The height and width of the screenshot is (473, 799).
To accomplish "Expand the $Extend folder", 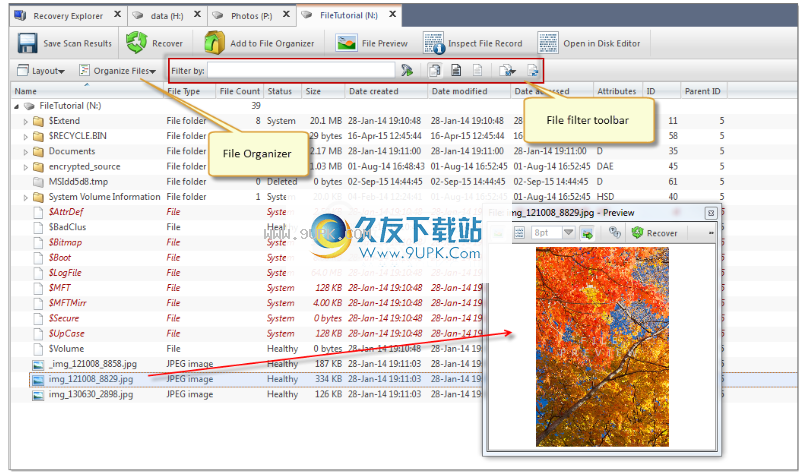I will pyautogui.click(x=25, y=121).
